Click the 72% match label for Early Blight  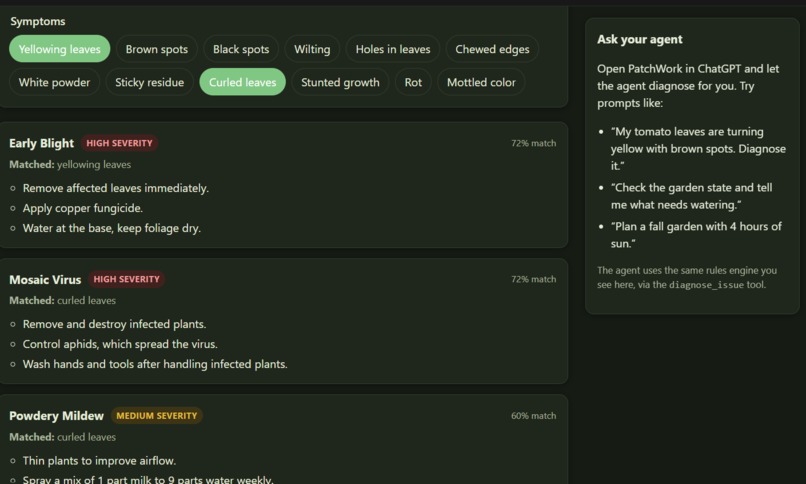pos(534,143)
